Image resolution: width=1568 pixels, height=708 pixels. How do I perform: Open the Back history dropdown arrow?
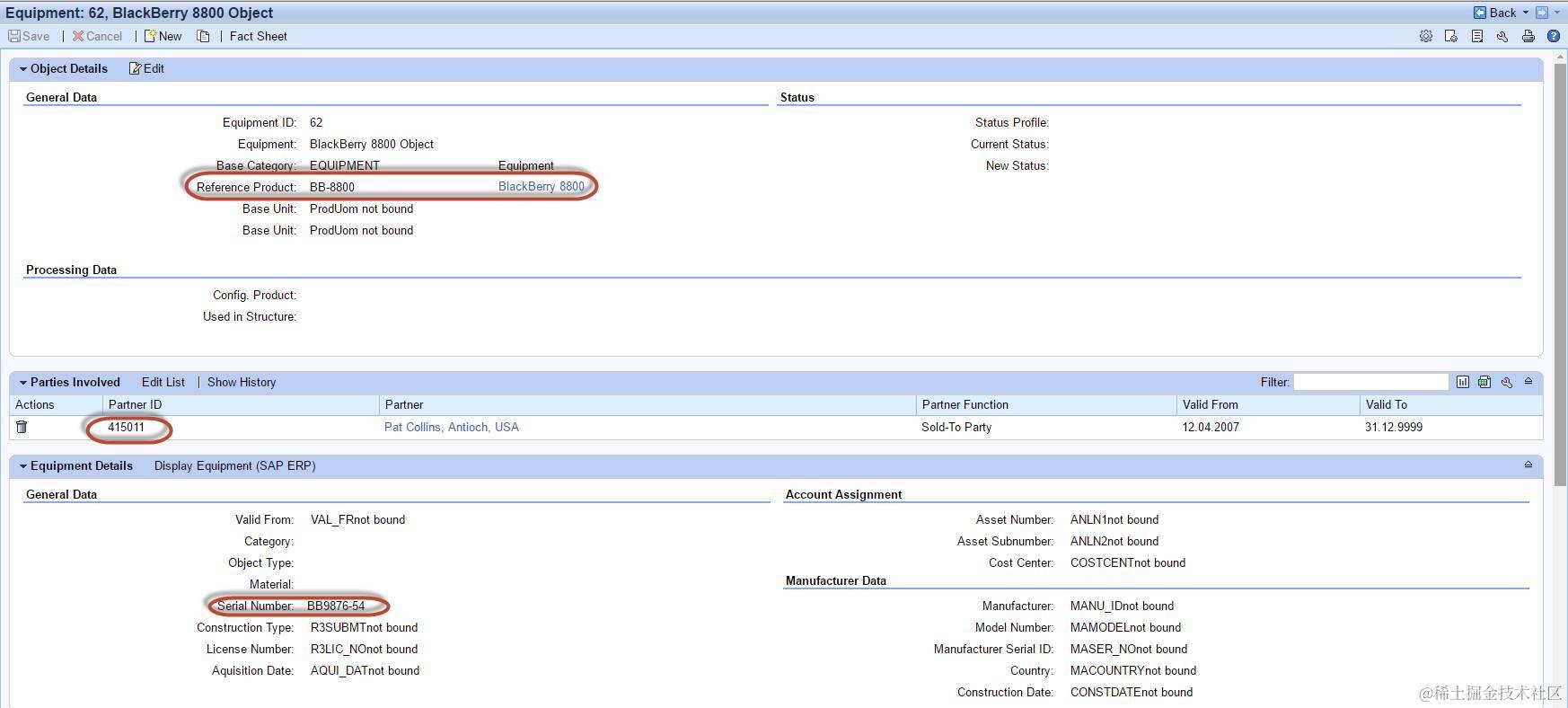tap(1525, 13)
